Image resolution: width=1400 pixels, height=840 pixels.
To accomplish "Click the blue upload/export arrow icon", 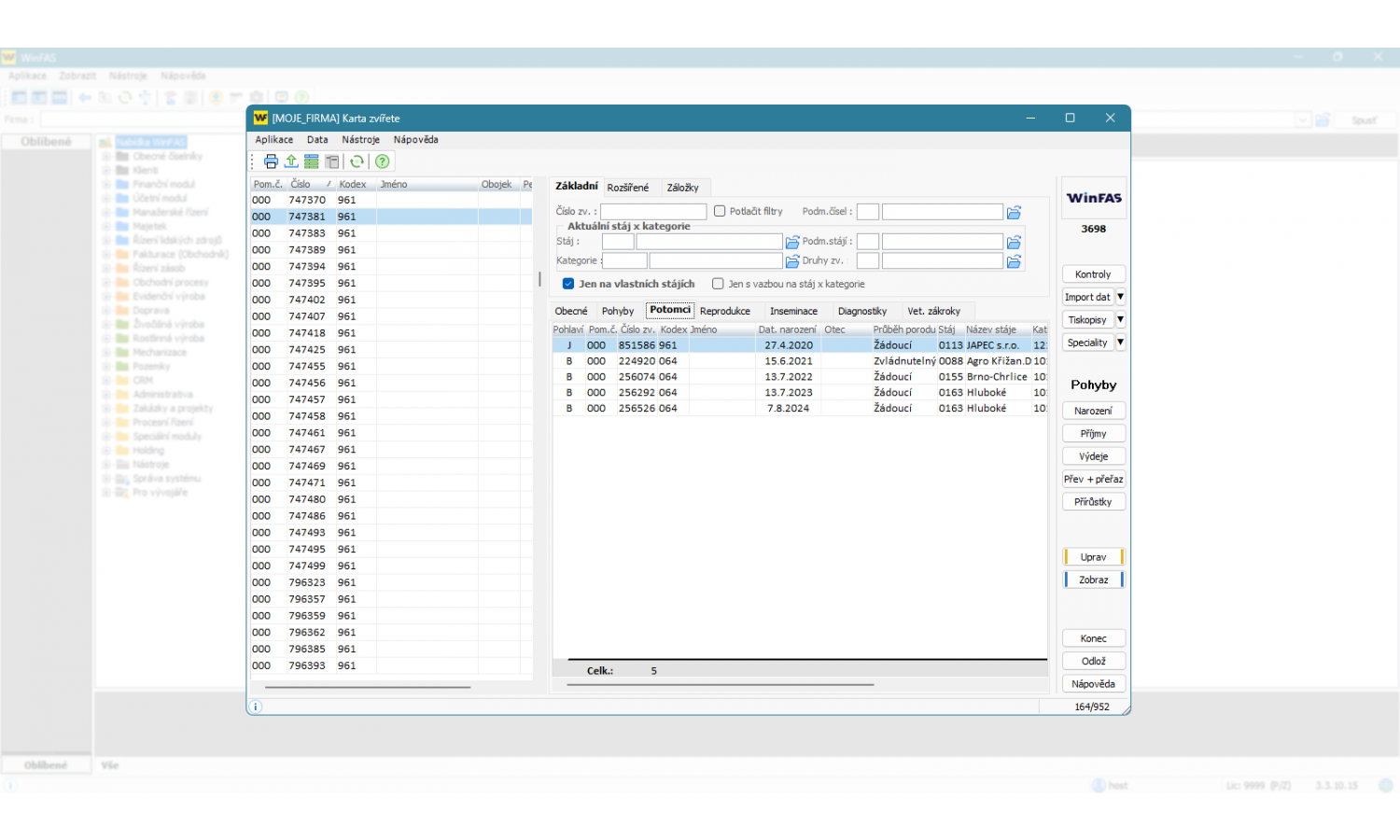I will coord(291,161).
